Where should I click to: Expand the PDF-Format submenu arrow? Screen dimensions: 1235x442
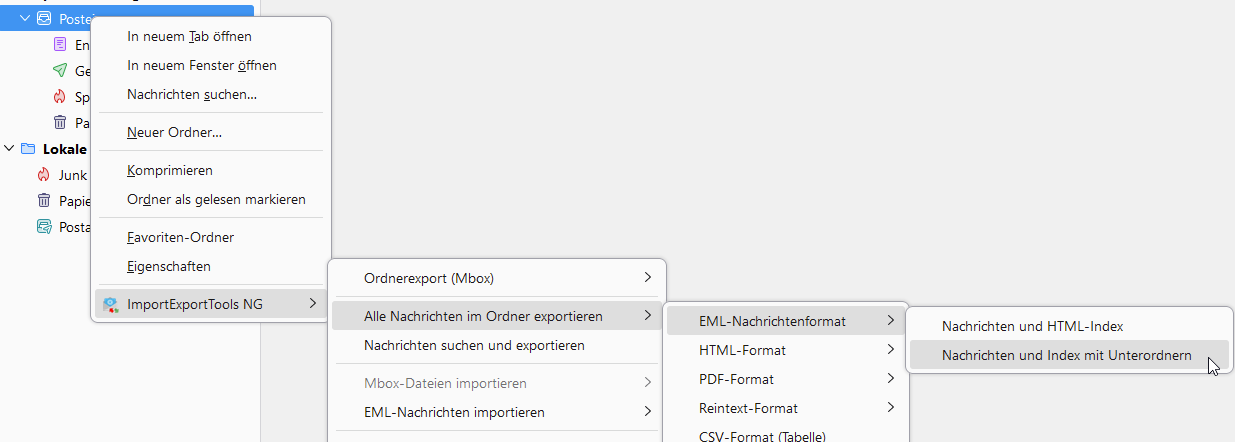pyautogui.click(x=889, y=379)
